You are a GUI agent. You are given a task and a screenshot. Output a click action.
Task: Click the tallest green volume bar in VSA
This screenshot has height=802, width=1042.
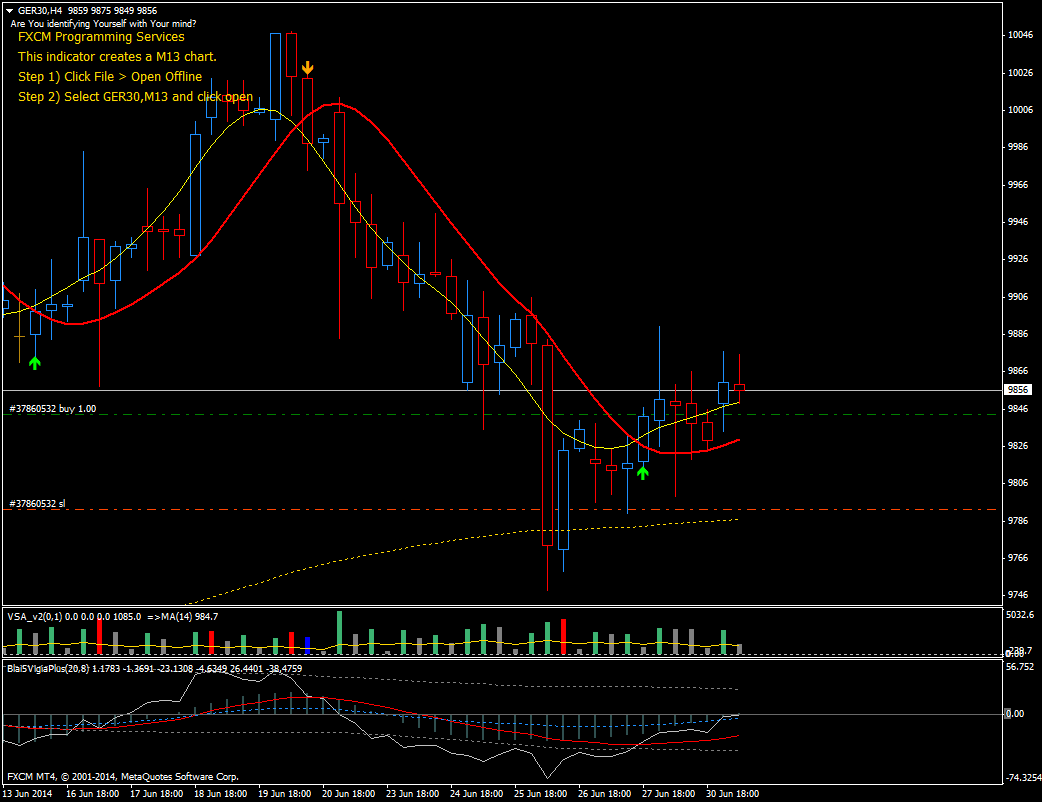(x=339, y=633)
